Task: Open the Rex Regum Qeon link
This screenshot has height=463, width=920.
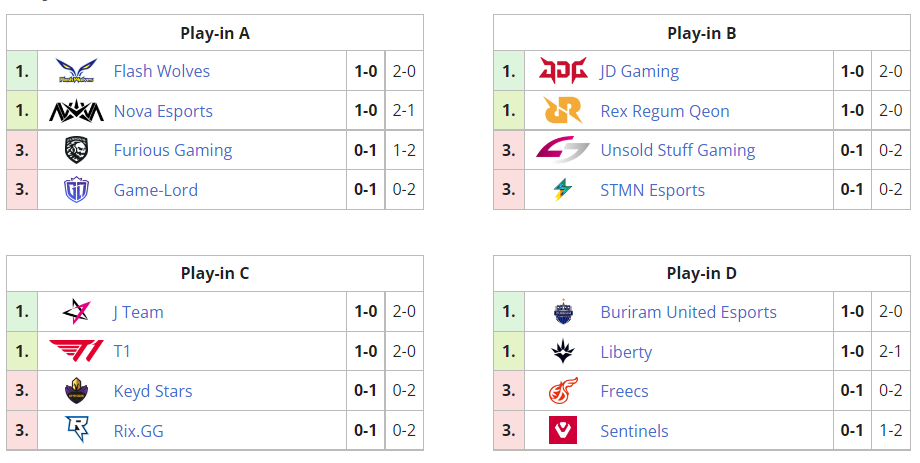Action: 664,111
